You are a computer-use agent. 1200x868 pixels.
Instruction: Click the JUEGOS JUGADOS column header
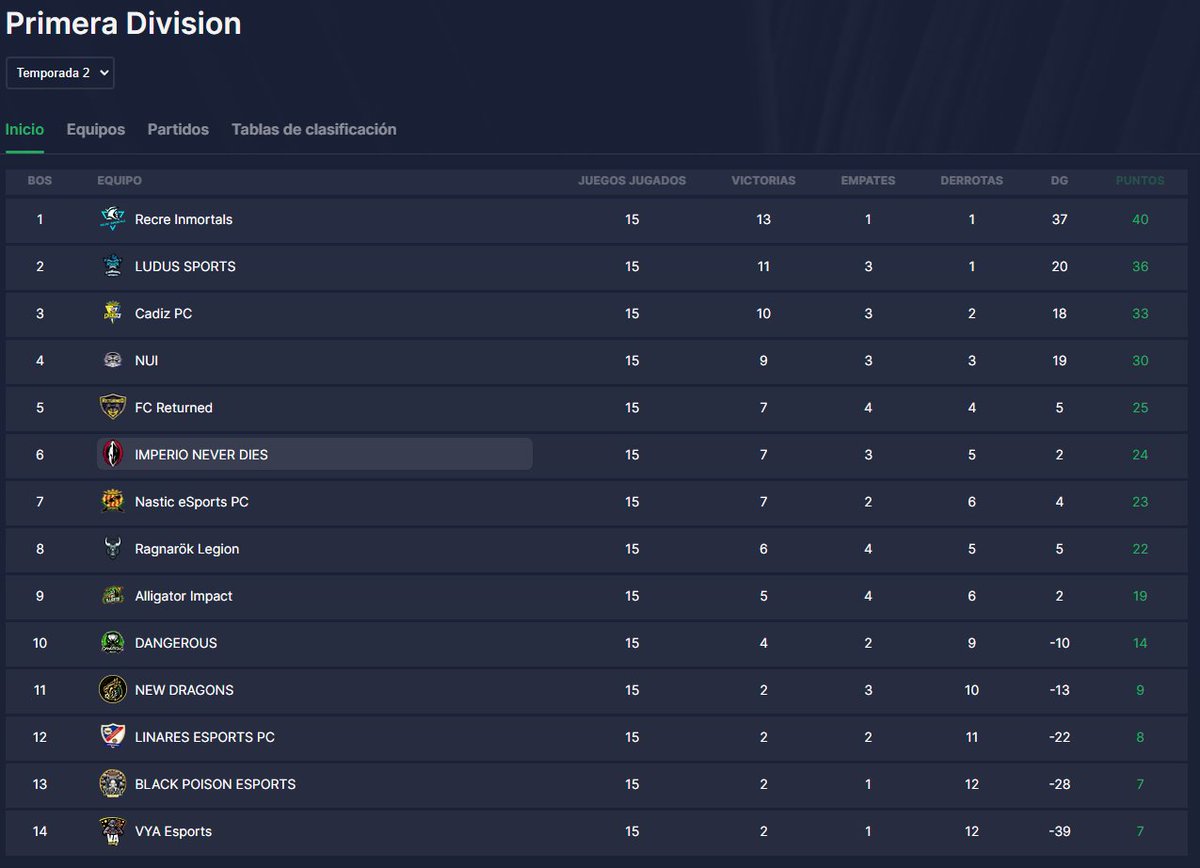tap(632, 181)
